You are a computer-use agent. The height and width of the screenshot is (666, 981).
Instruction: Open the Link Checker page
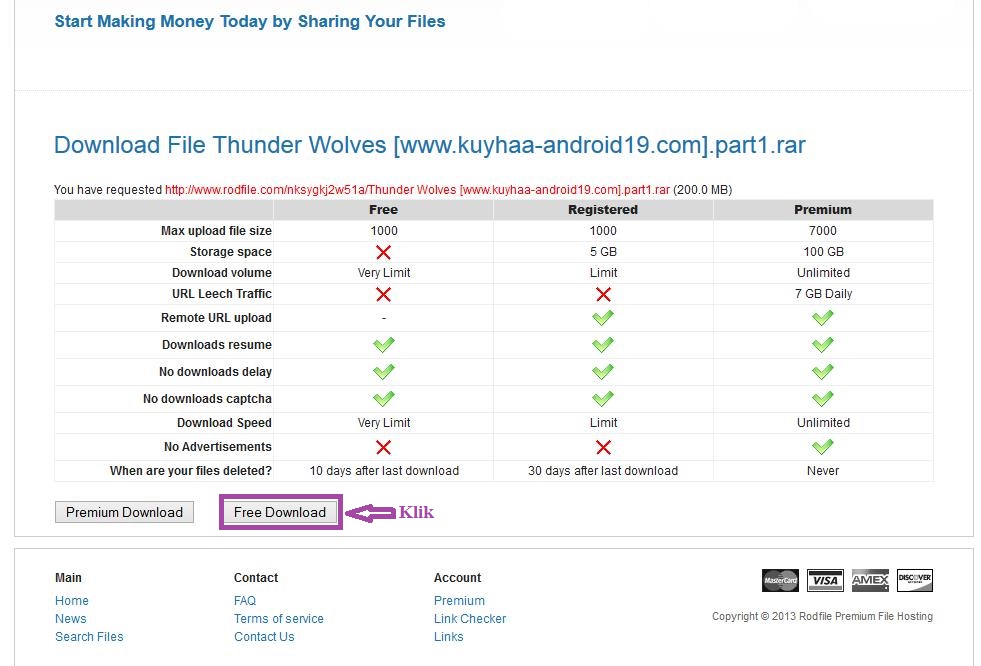[x=470, y=618]
